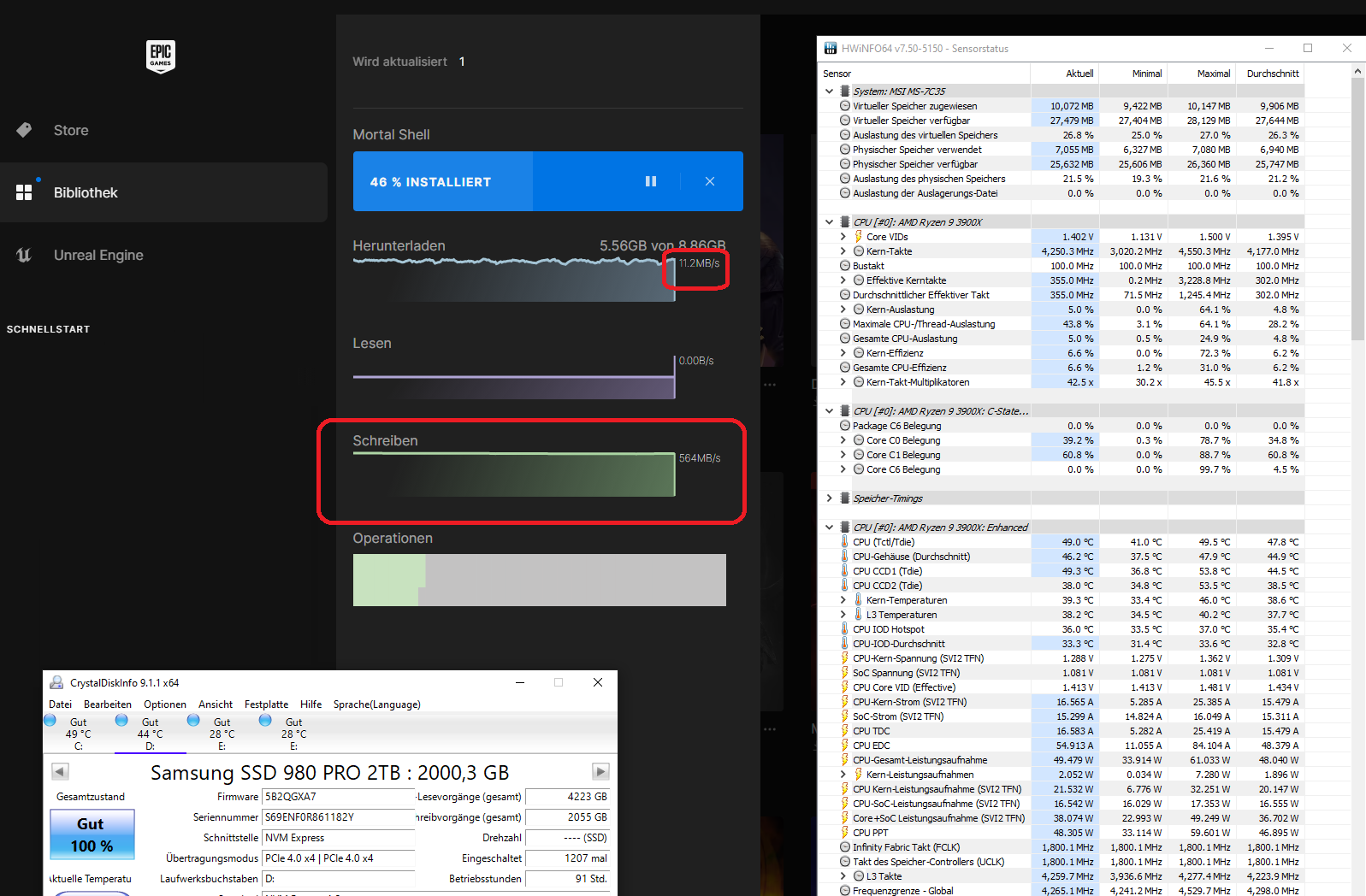Expand Kern-Auslastung row
The width and height of the screenshot is (1366, 896).
pyautogui.click(x=843, y=309)
